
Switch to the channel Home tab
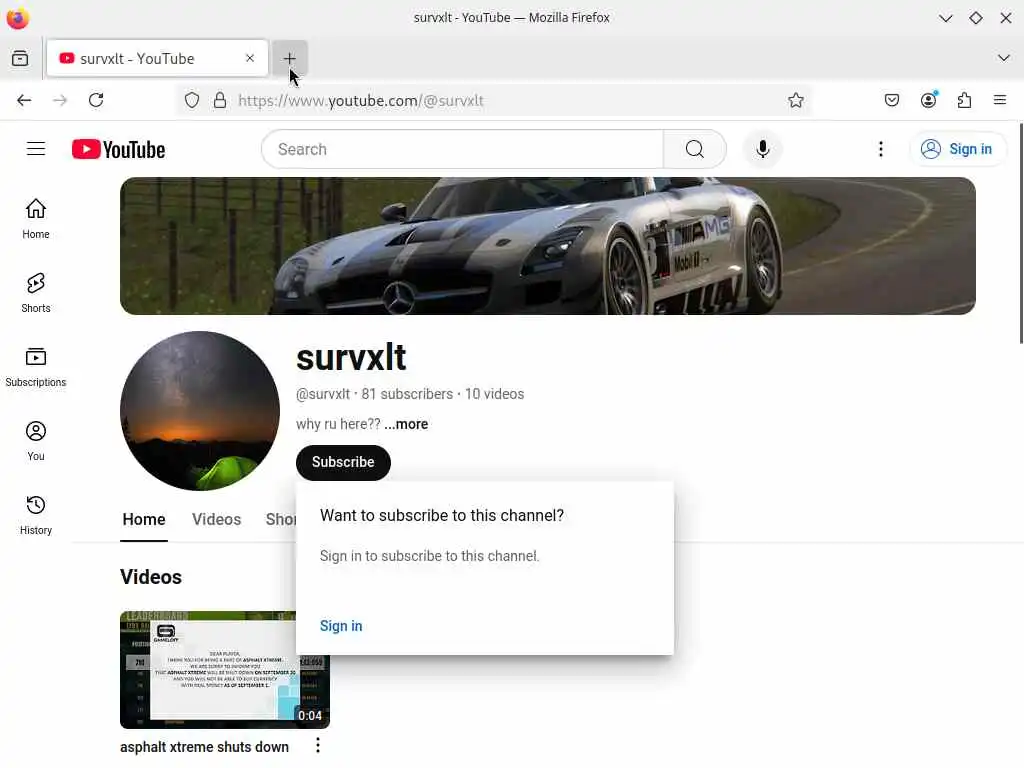pos(144,519)
